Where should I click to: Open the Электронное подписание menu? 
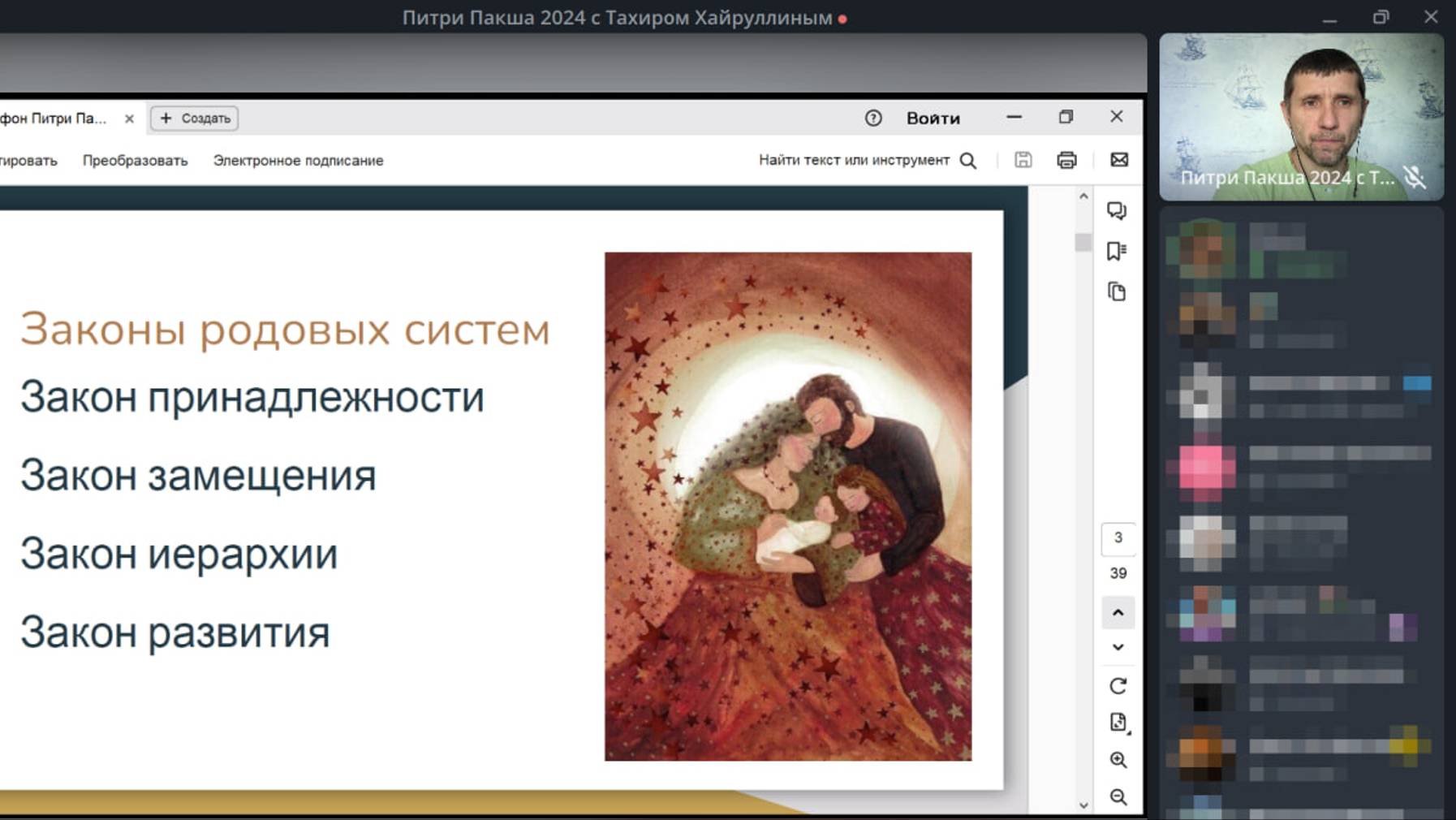click(x=298, y=160)
